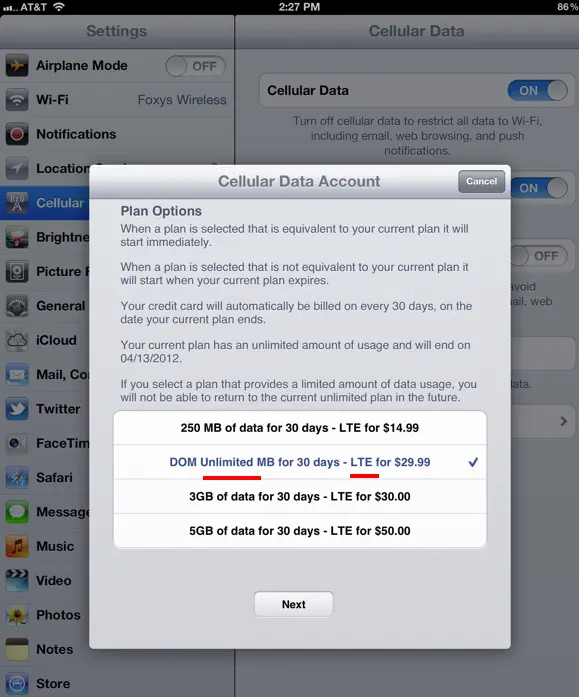Tap the Music note icon
This screenshot has width=579, height=697.
tap(17, 546)
